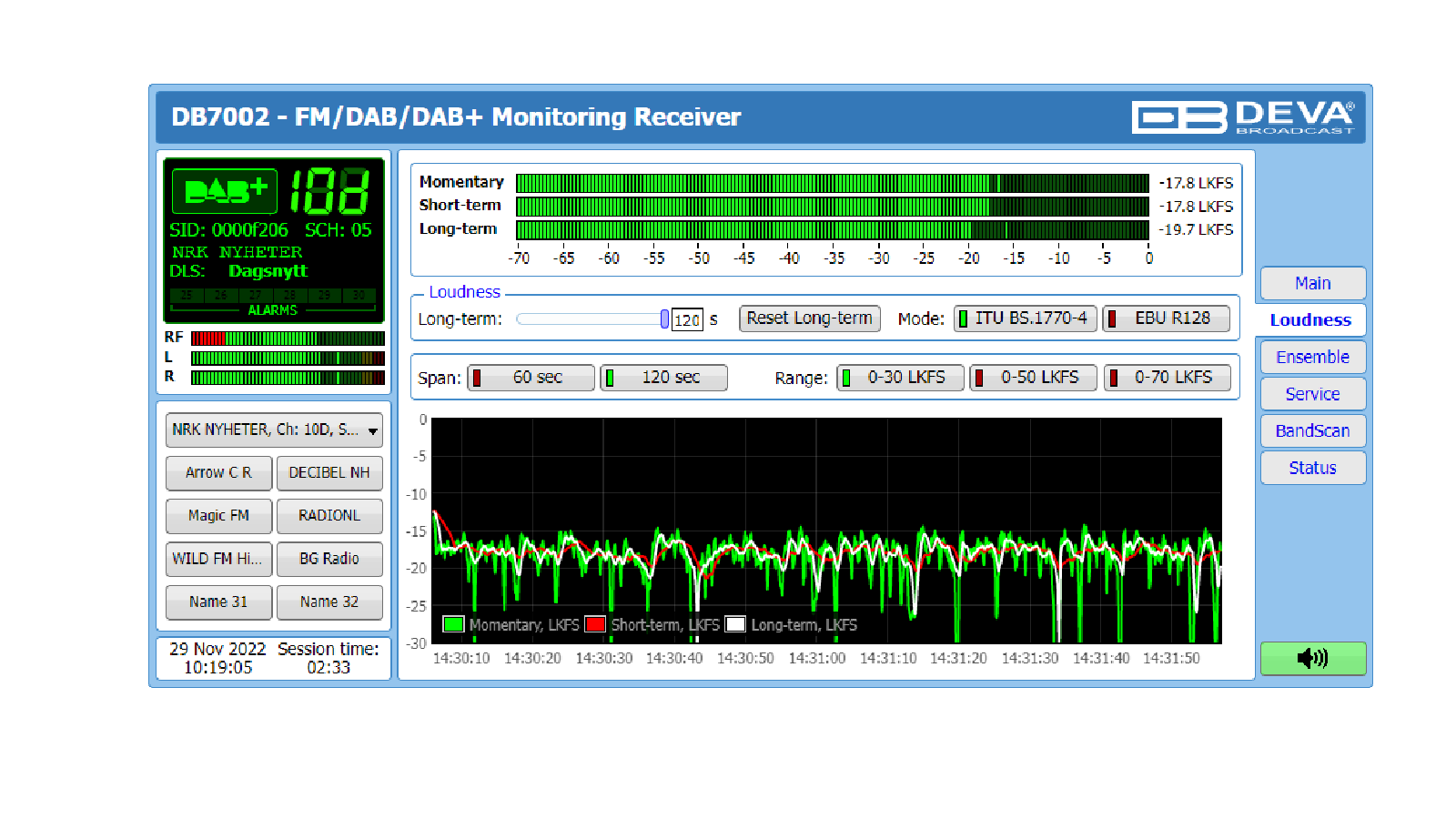Click the Long-term seconds input field
The height and width of the screenshot is (819, 1456).
tap(687, 320)
